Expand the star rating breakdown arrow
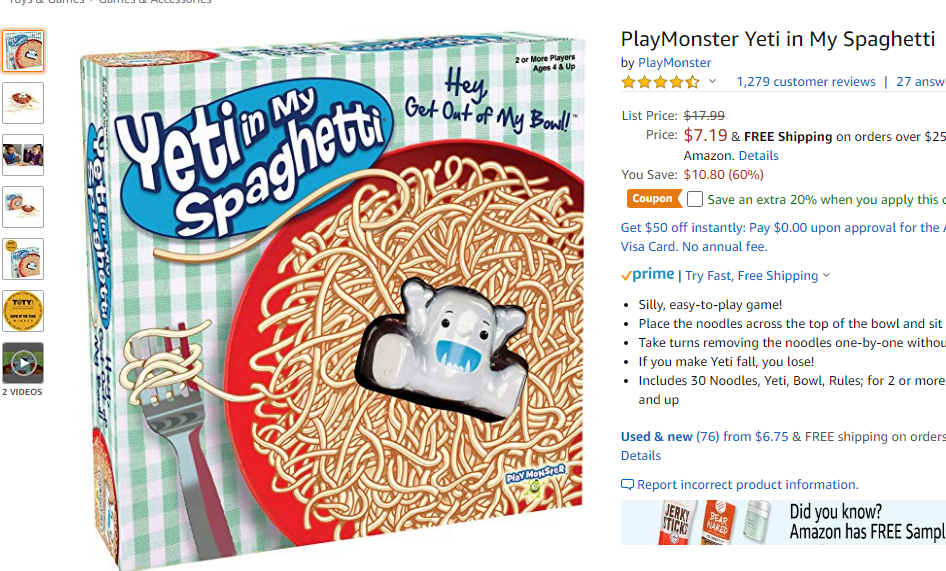Viewport: 946px width, 571px height. 713,81
